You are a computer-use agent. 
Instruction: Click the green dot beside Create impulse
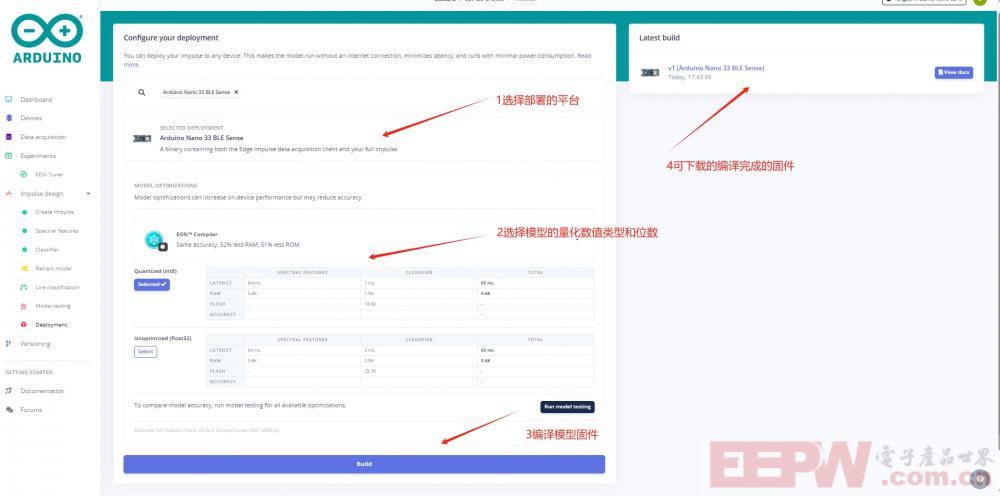[x=24, y=212]
